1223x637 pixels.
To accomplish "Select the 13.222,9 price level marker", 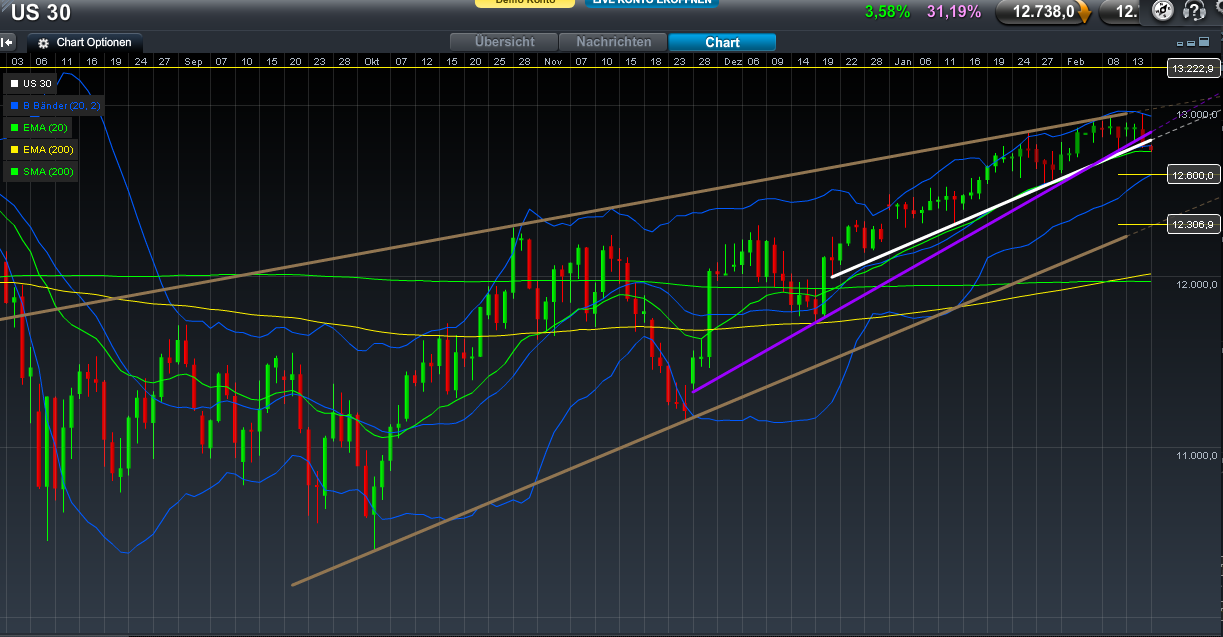I will pos(1193,68).
